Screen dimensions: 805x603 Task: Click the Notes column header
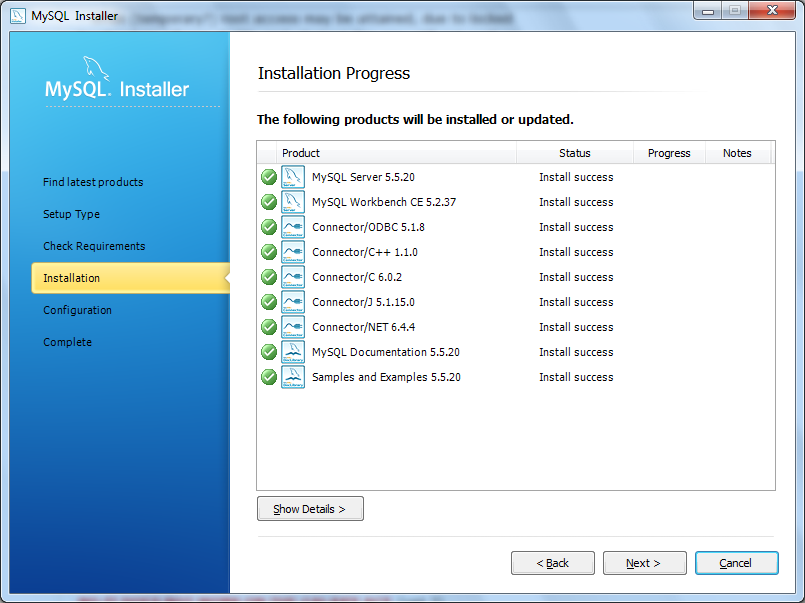pos(737,153)
